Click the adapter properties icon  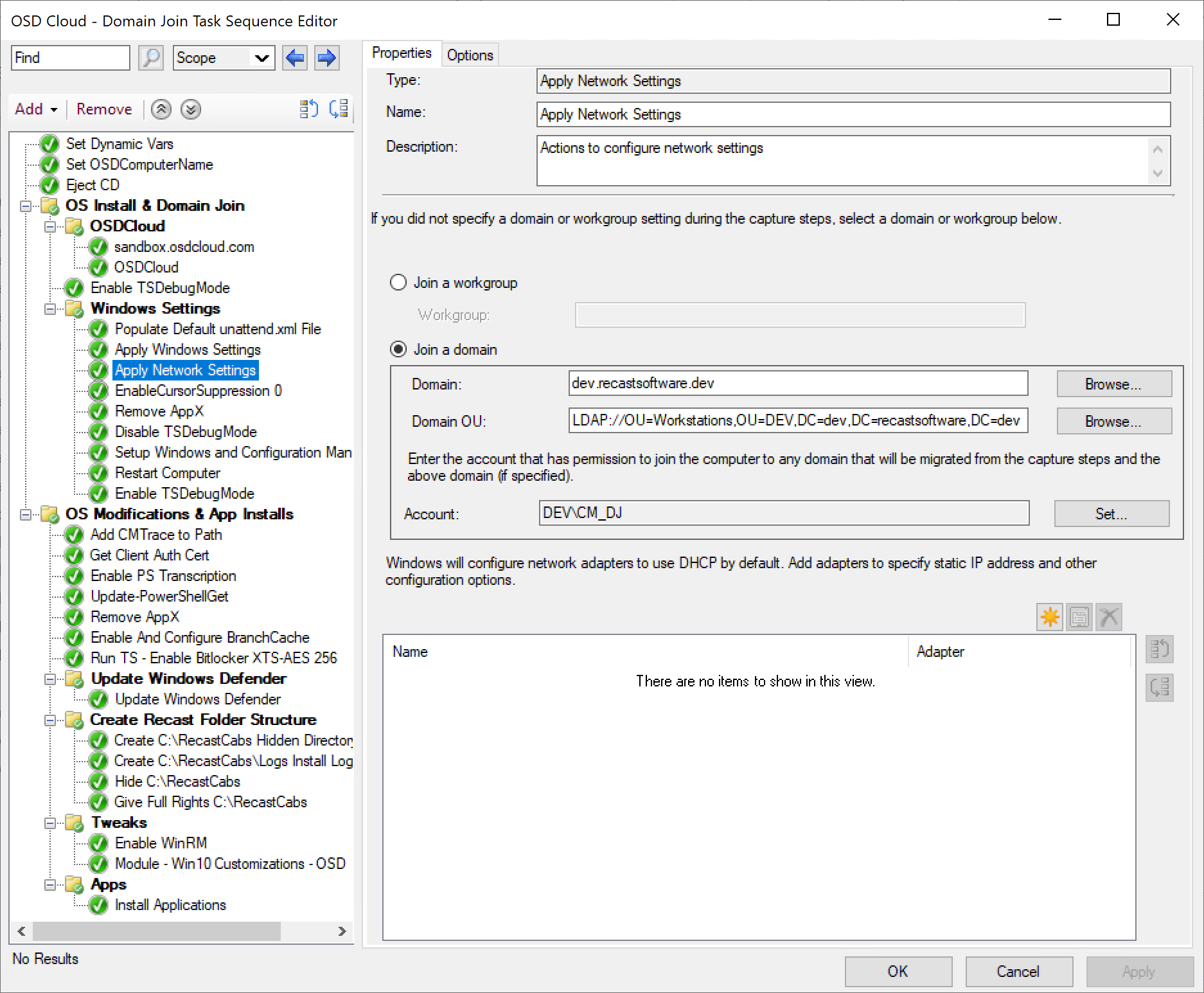point(1079,618)
